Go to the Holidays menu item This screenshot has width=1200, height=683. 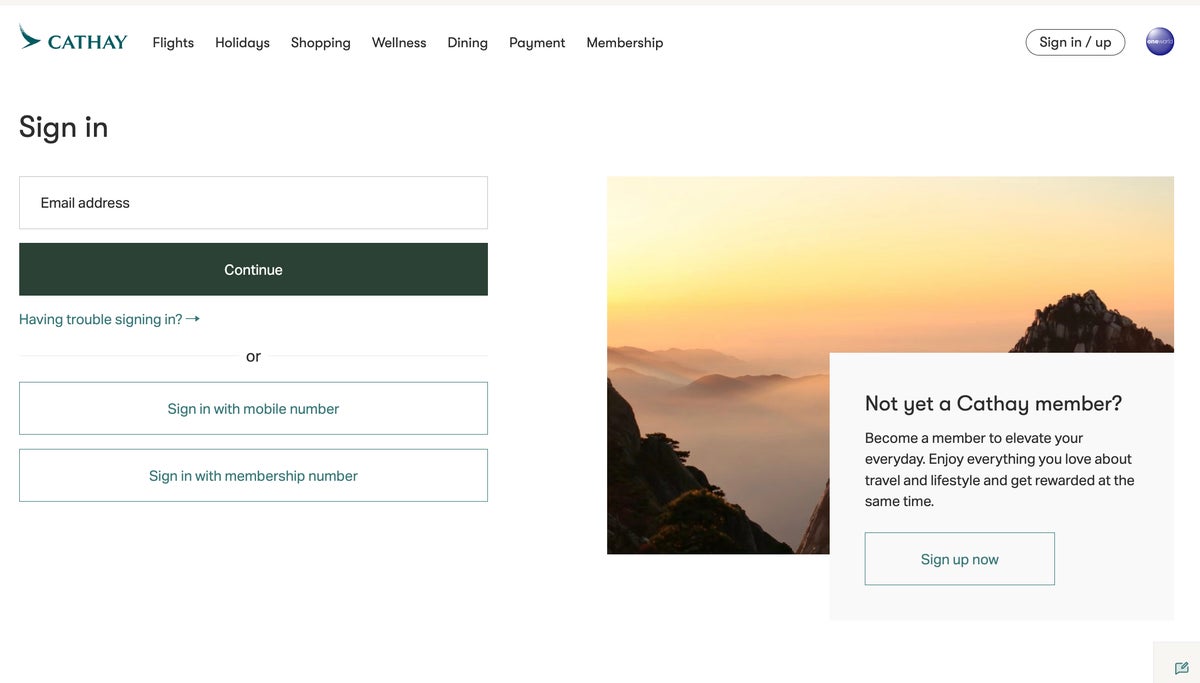coord(242,43)
